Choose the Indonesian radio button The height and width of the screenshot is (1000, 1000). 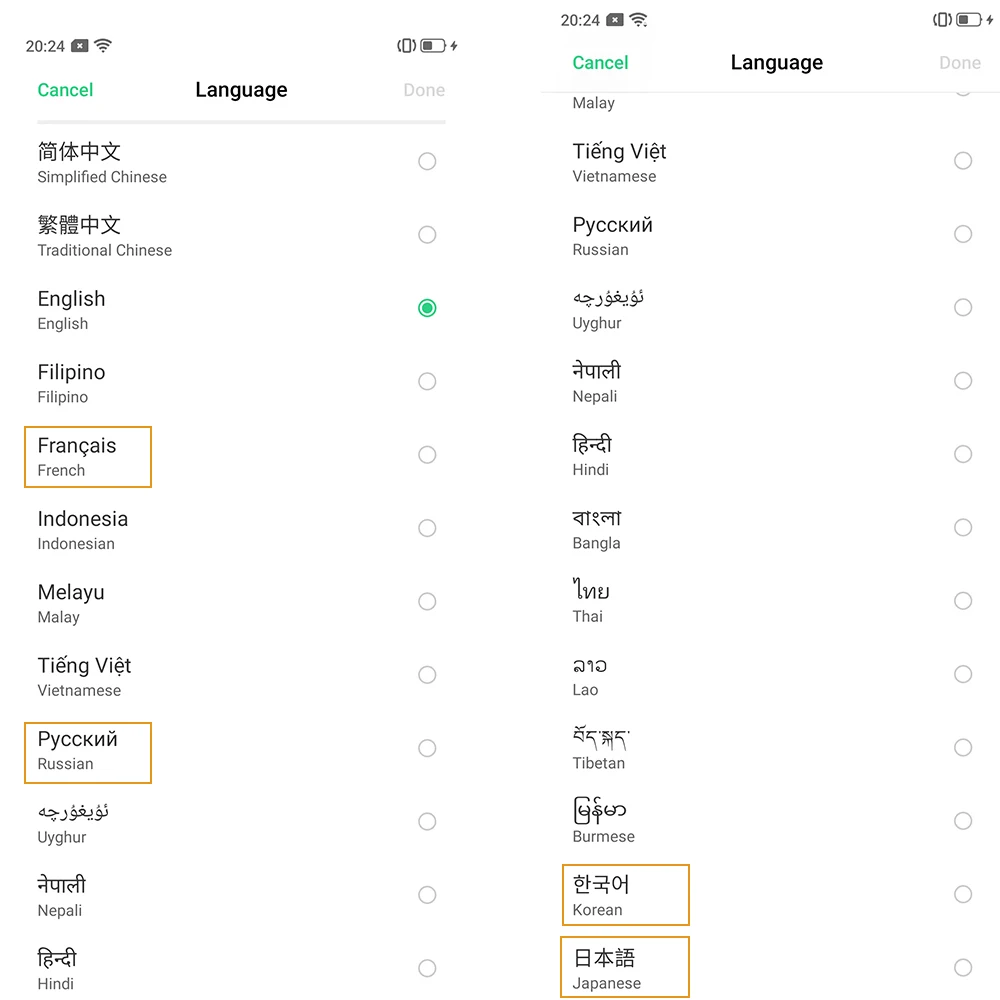tap(427, 528)
